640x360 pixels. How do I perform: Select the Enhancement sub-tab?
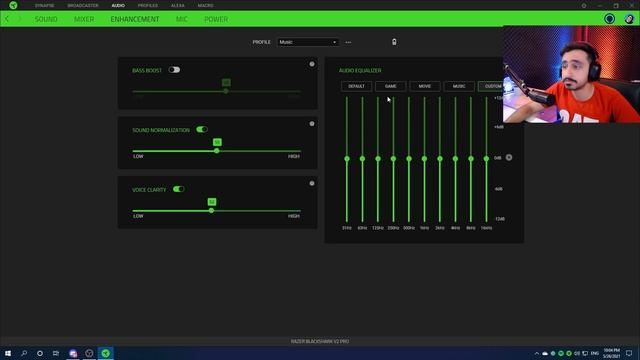coord(135,19)
